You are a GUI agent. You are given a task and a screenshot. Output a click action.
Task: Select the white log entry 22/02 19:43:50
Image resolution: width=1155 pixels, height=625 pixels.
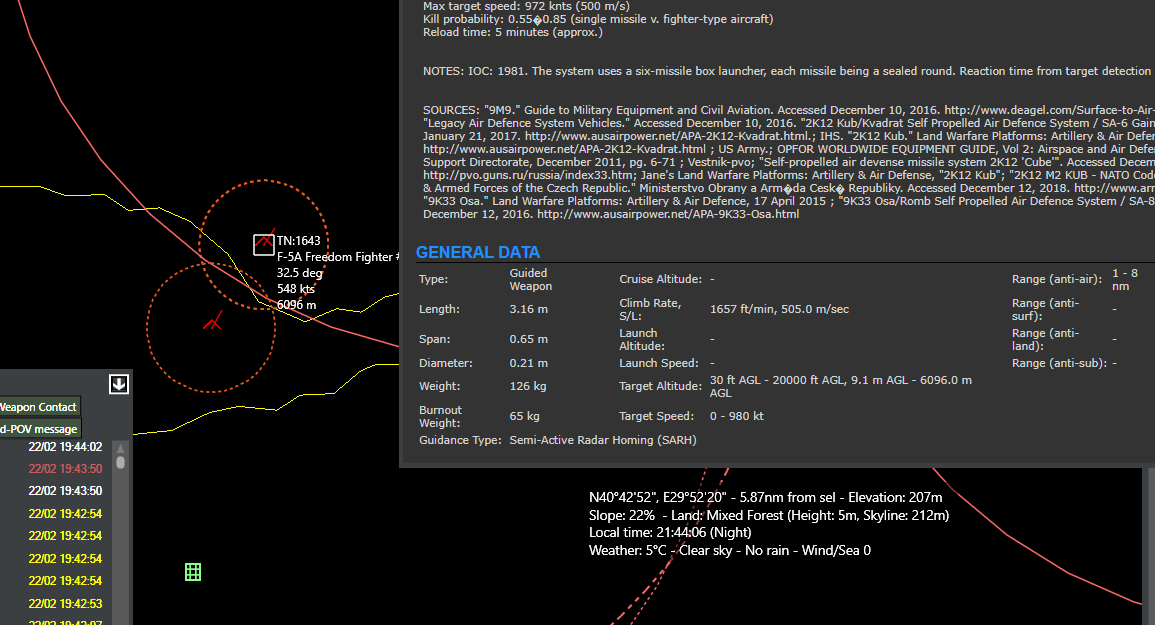click(65, 491)
